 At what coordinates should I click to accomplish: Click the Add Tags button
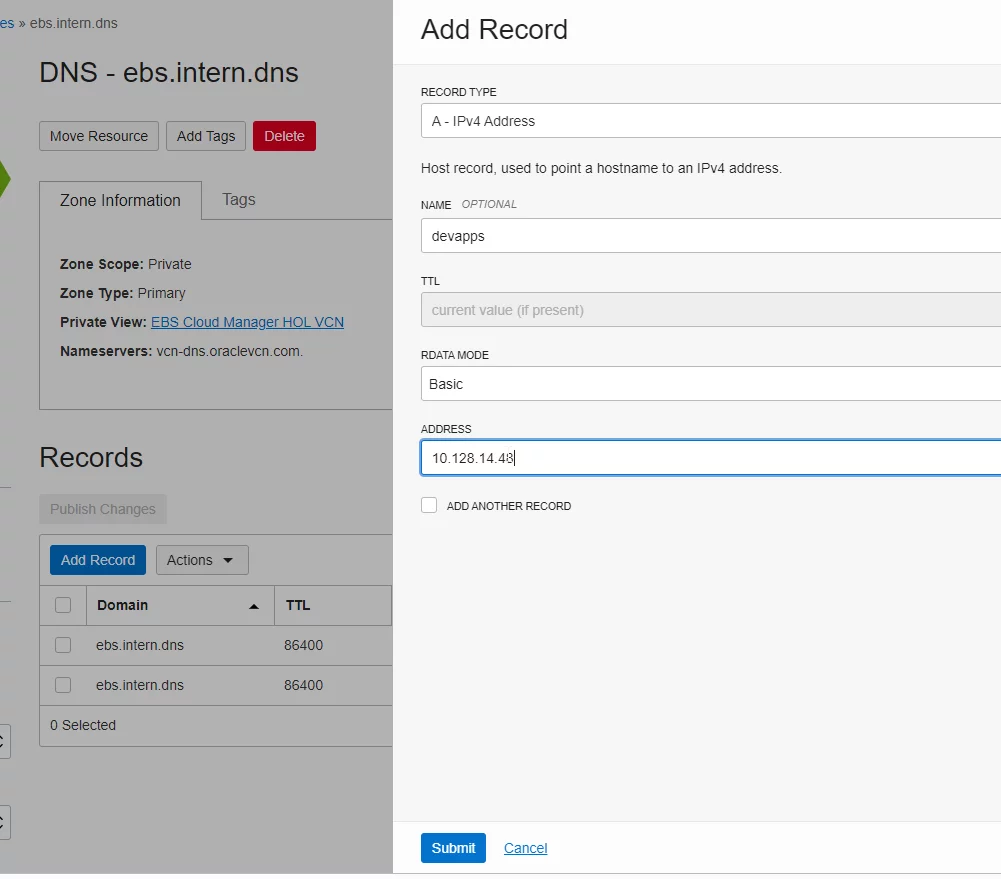tap(206, 136)
